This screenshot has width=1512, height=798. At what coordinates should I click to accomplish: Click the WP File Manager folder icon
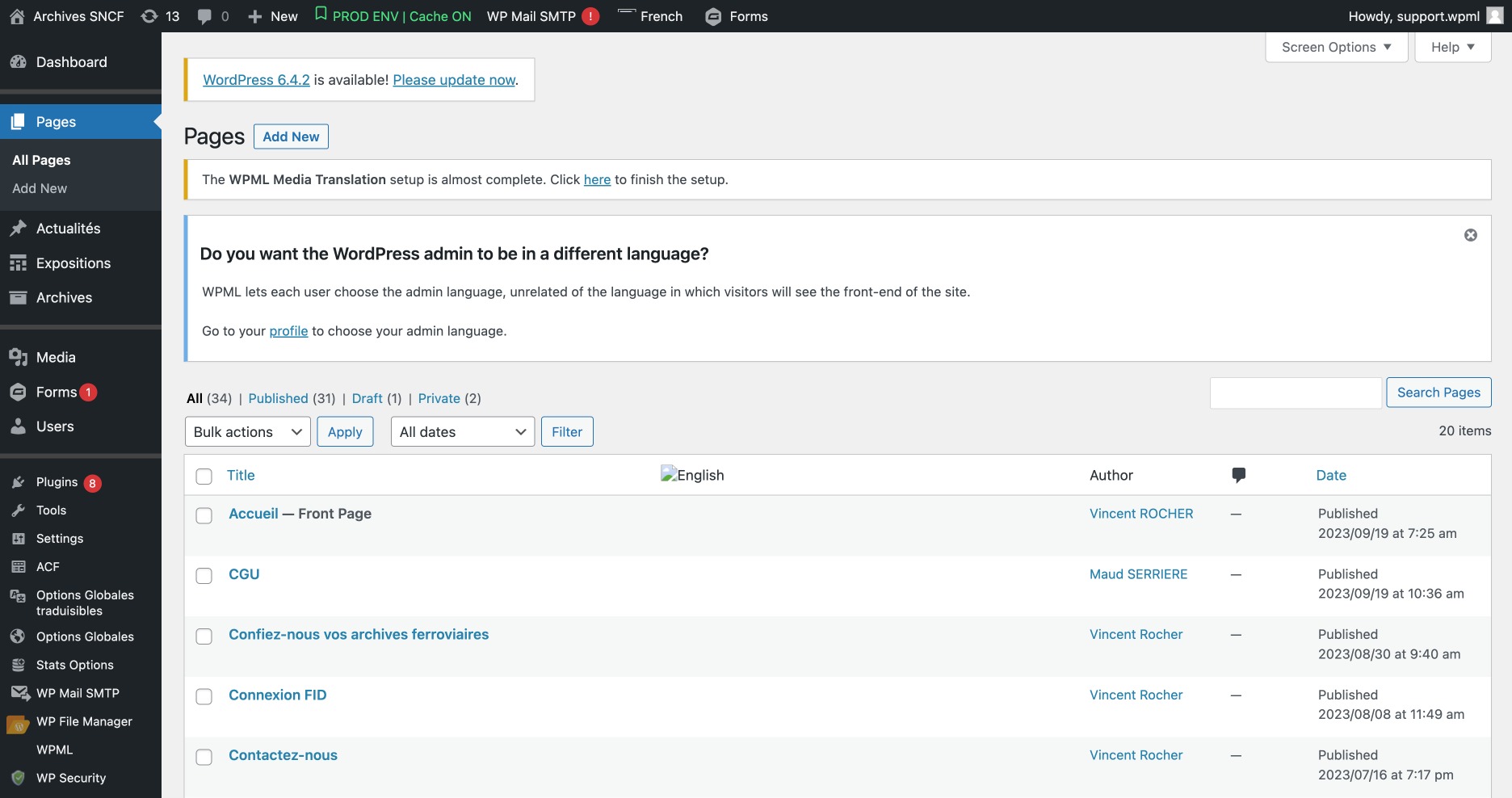[x=18, y=723]
